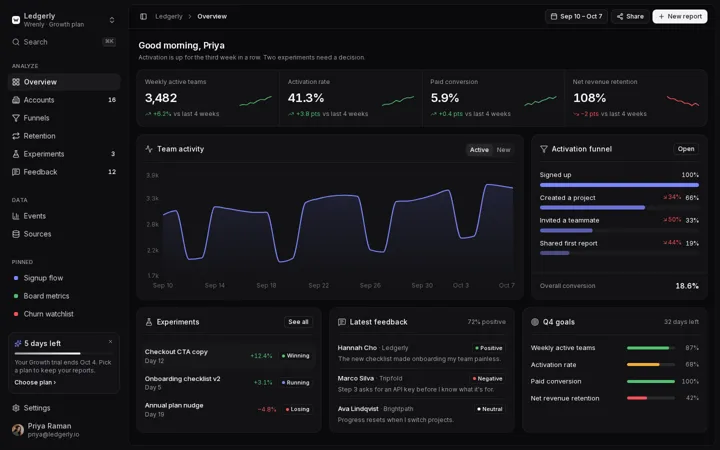Image resolution: width=720 pixels, height=450 pixels.
Task: Click the Events chart icon
Action: [16, 216]
